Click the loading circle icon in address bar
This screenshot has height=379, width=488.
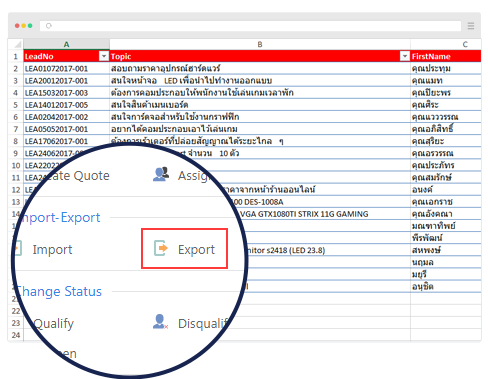(x=49, y=26)
